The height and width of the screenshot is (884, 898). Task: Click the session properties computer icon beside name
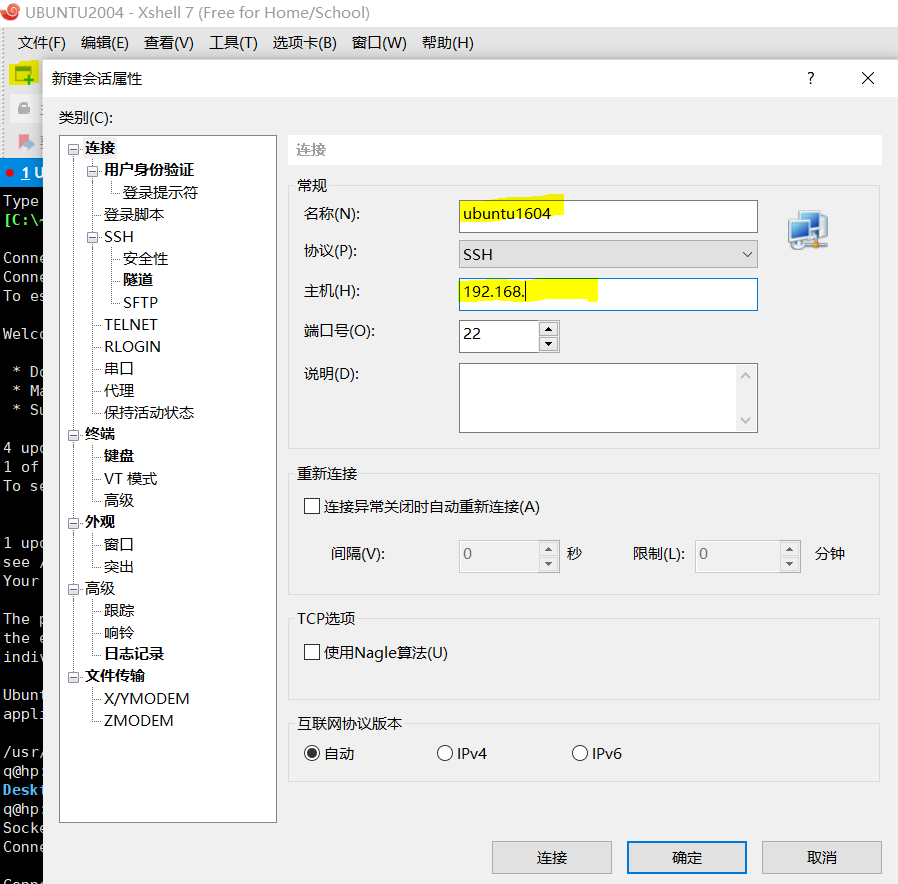pyautogui.click(x=808, y=230)
